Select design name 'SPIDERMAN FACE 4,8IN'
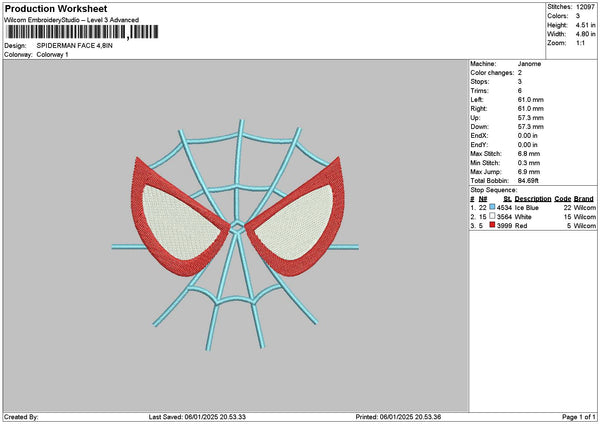600x424 pixels. tap(75, 46)
